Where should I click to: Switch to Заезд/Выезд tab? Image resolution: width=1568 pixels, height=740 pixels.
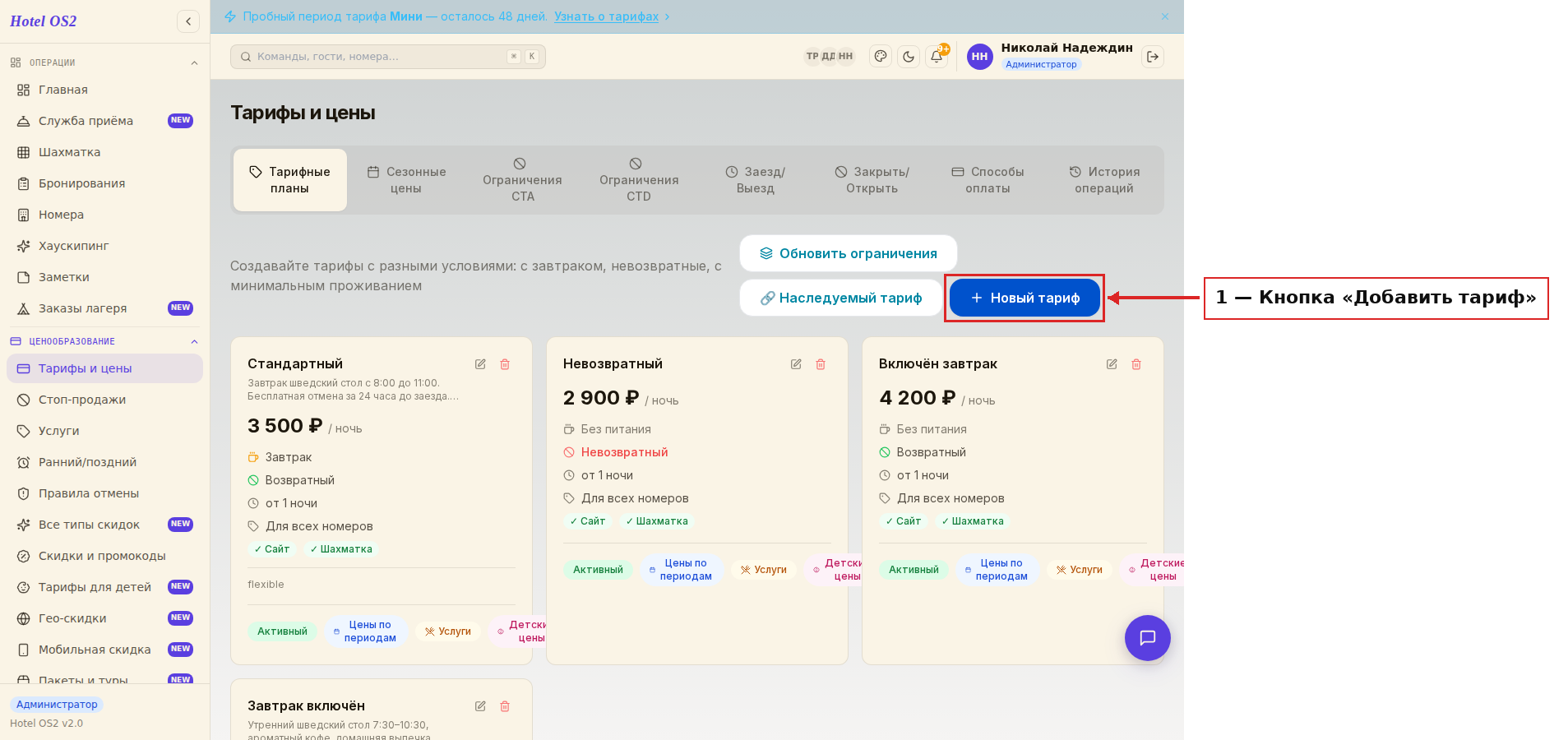pos(756,180)
